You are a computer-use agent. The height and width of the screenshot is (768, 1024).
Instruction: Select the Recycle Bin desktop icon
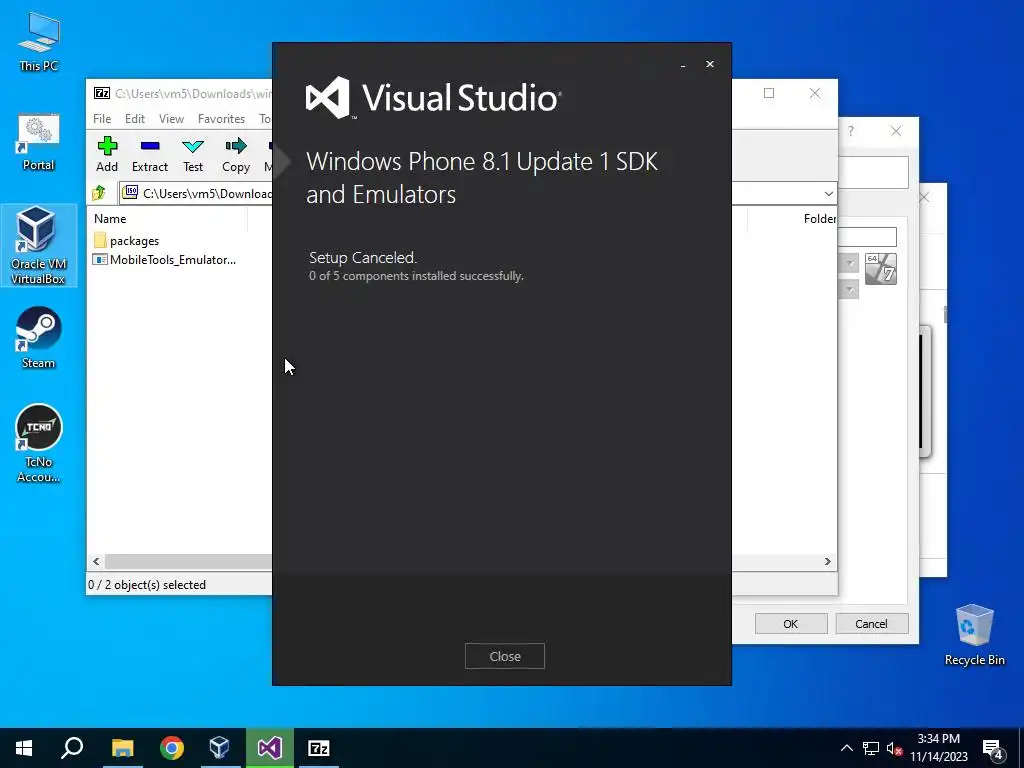coord(974,635)
